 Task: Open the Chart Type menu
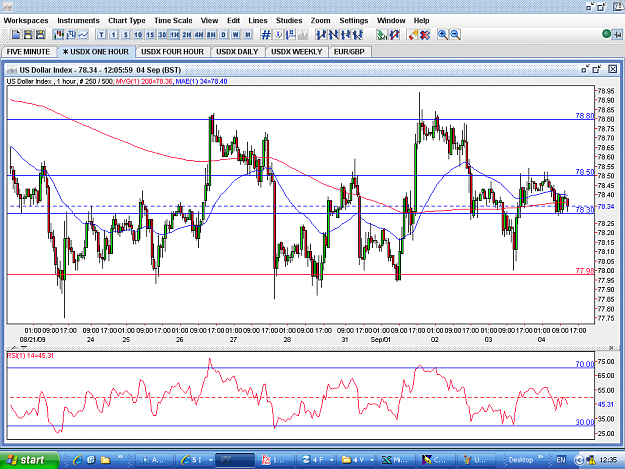(x=127, y=20)
